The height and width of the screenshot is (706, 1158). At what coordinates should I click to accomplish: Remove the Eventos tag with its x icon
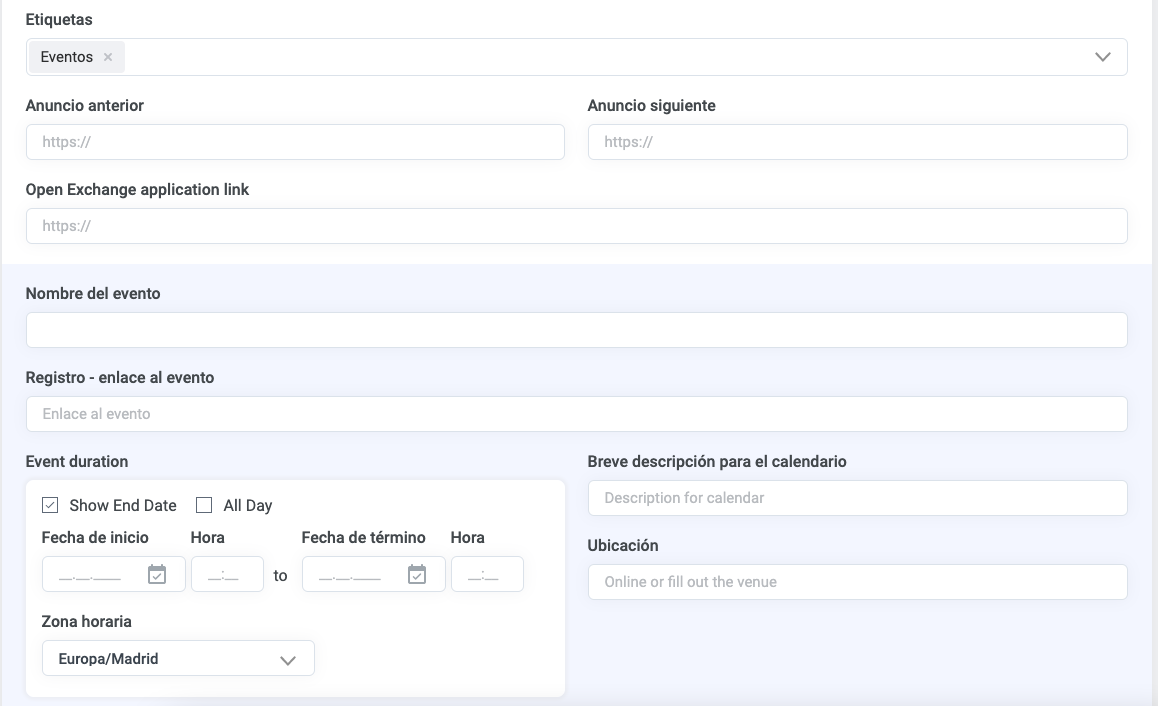(x=108, y=57)
